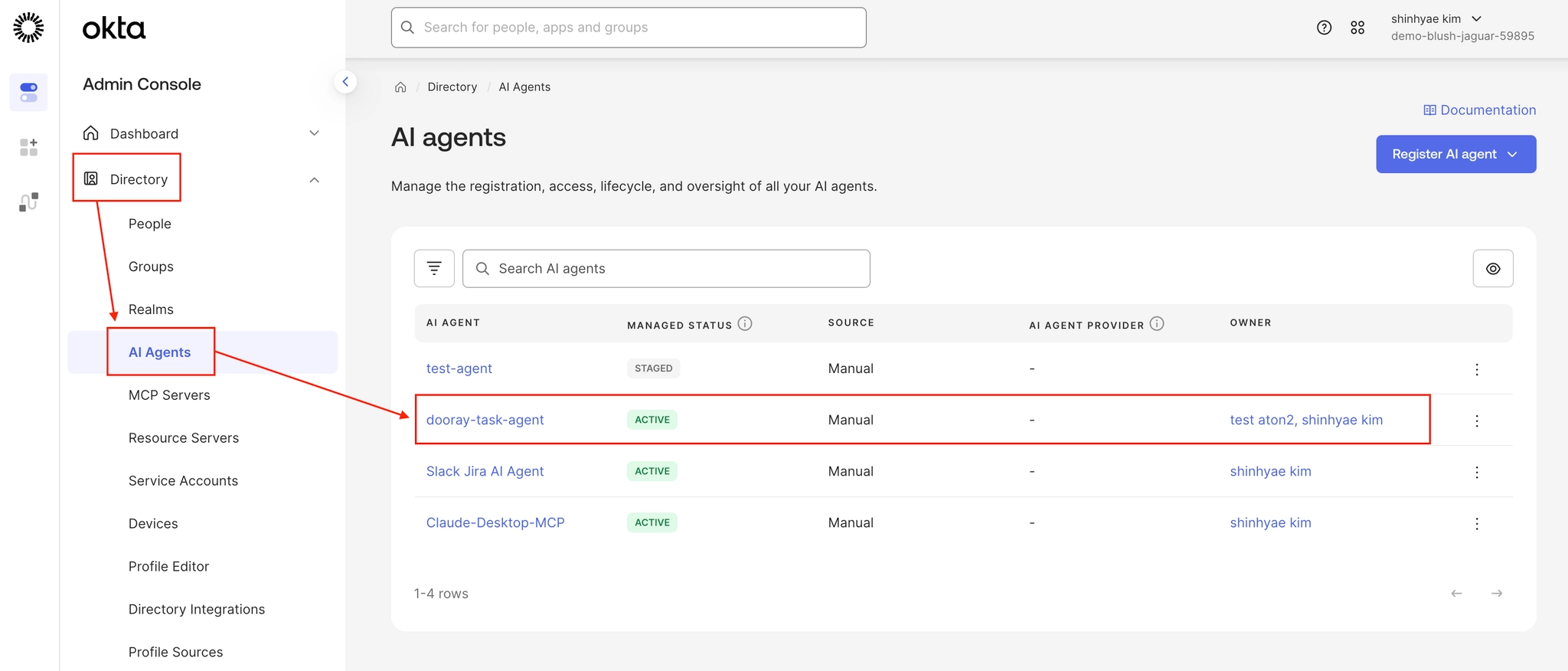This screenshot has height=671, width=1568.
Task: Open actions menu for Slack Jira AI Agent
Action: [1477, 472]
